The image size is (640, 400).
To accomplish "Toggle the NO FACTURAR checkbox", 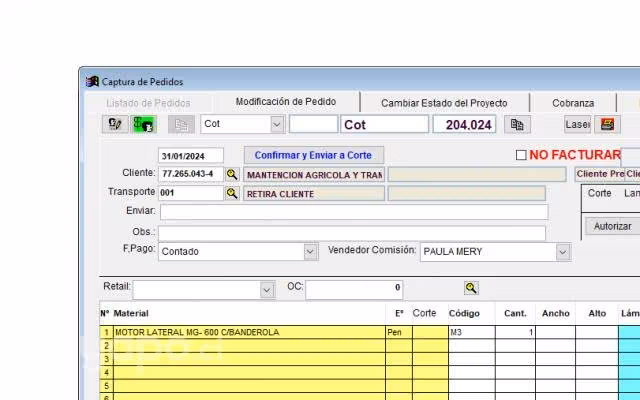I will pyautogui.click(x=521, y=155).
